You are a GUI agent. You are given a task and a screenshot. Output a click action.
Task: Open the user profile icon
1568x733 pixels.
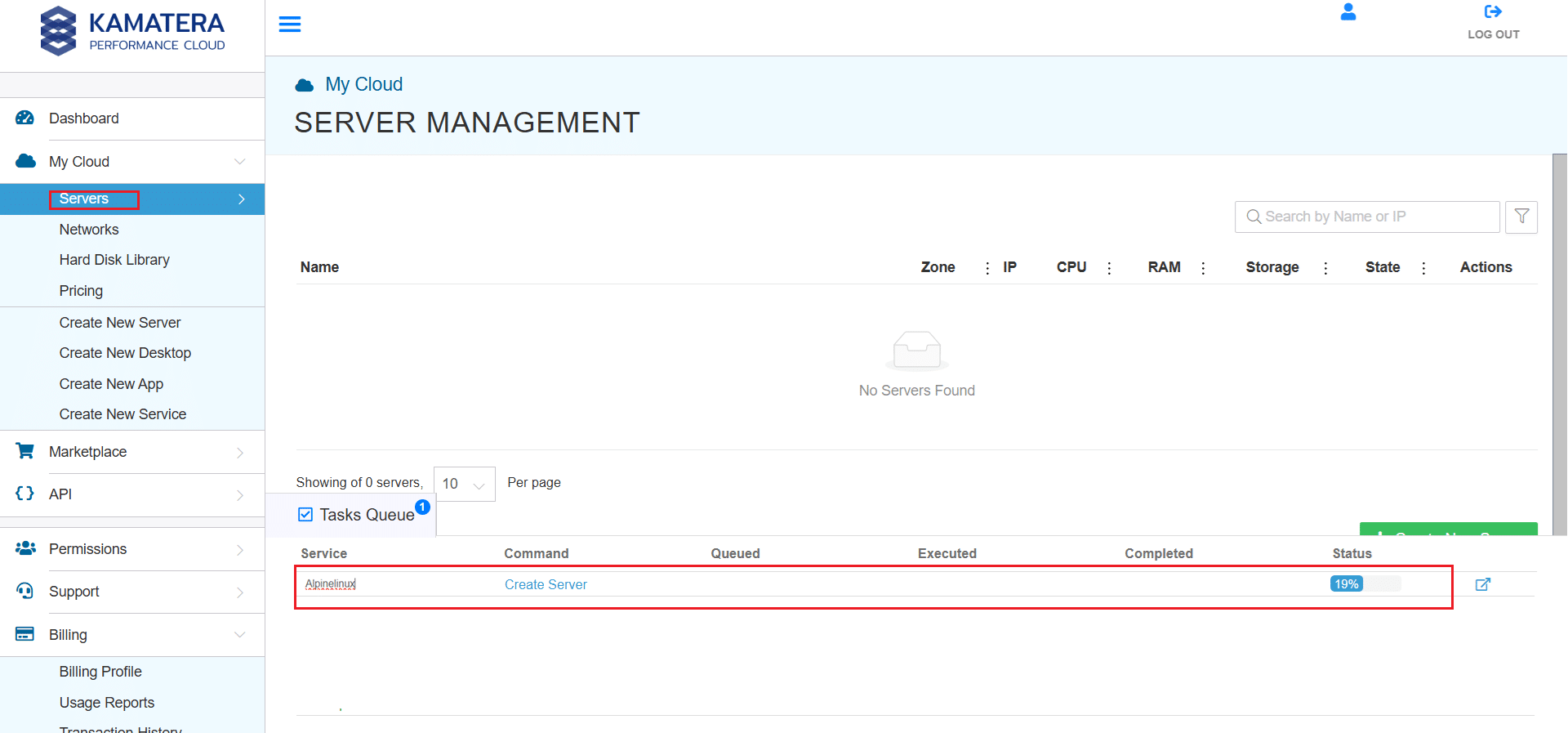click(x=1348, y=11)
